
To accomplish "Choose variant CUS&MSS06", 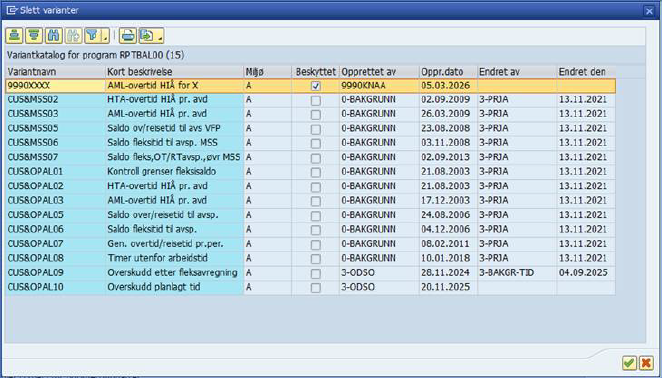I will point(55,143).
